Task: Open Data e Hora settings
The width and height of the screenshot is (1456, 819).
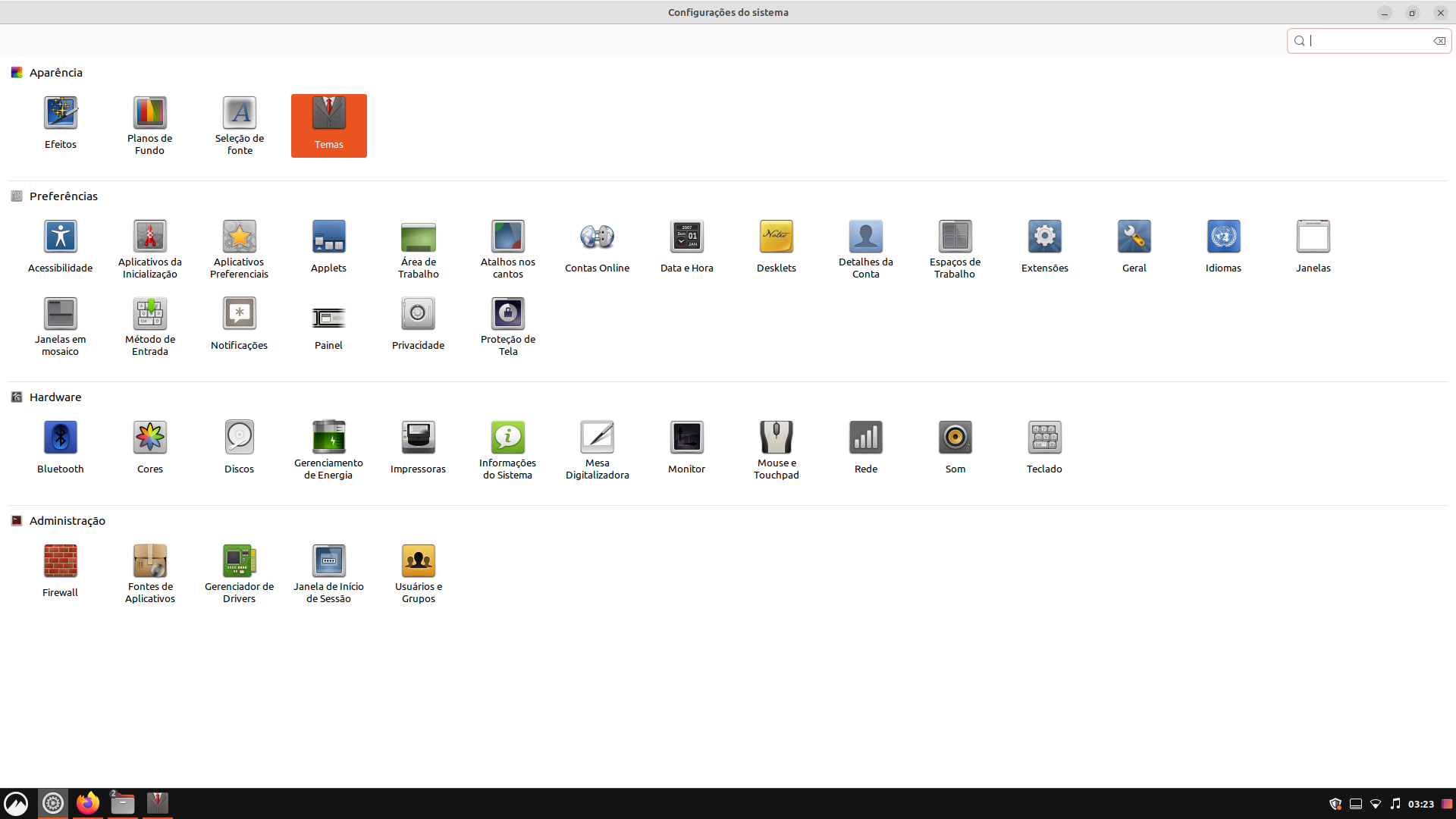Action: tap(686, 245)
